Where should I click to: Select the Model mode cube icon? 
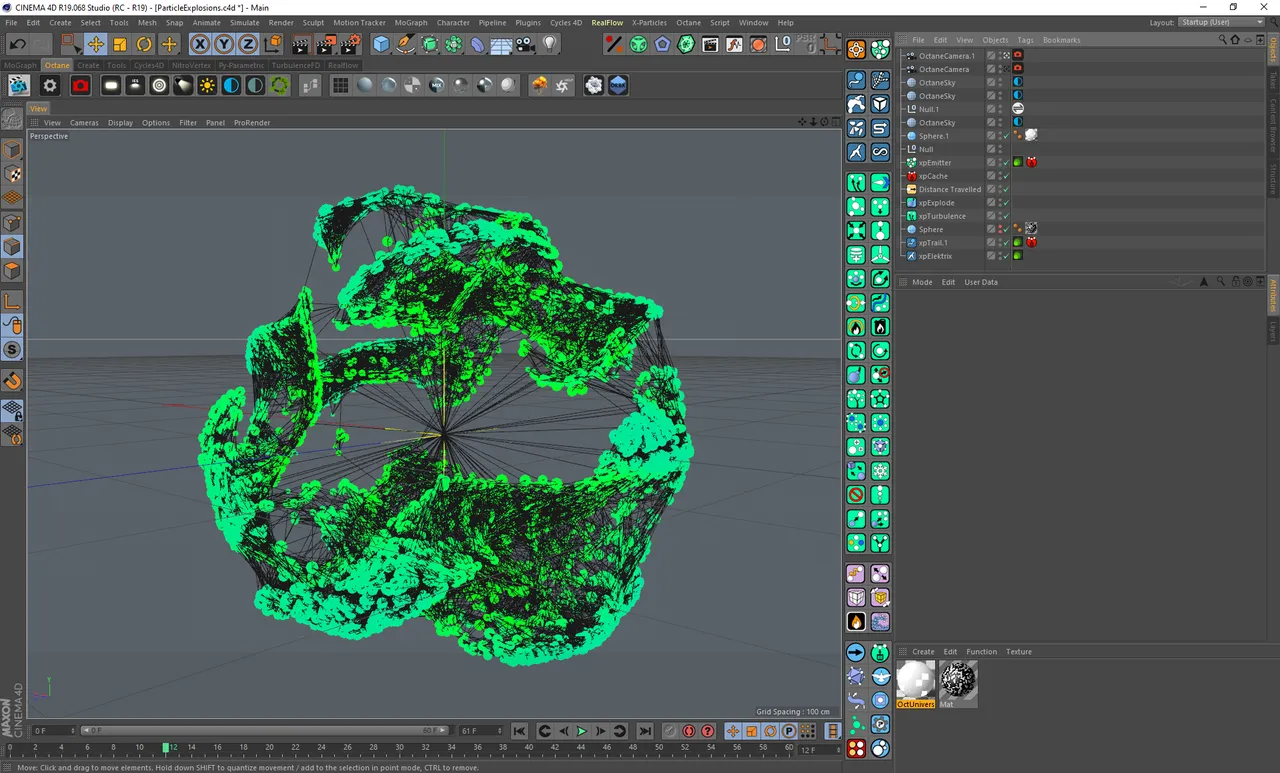click(13, 150)
